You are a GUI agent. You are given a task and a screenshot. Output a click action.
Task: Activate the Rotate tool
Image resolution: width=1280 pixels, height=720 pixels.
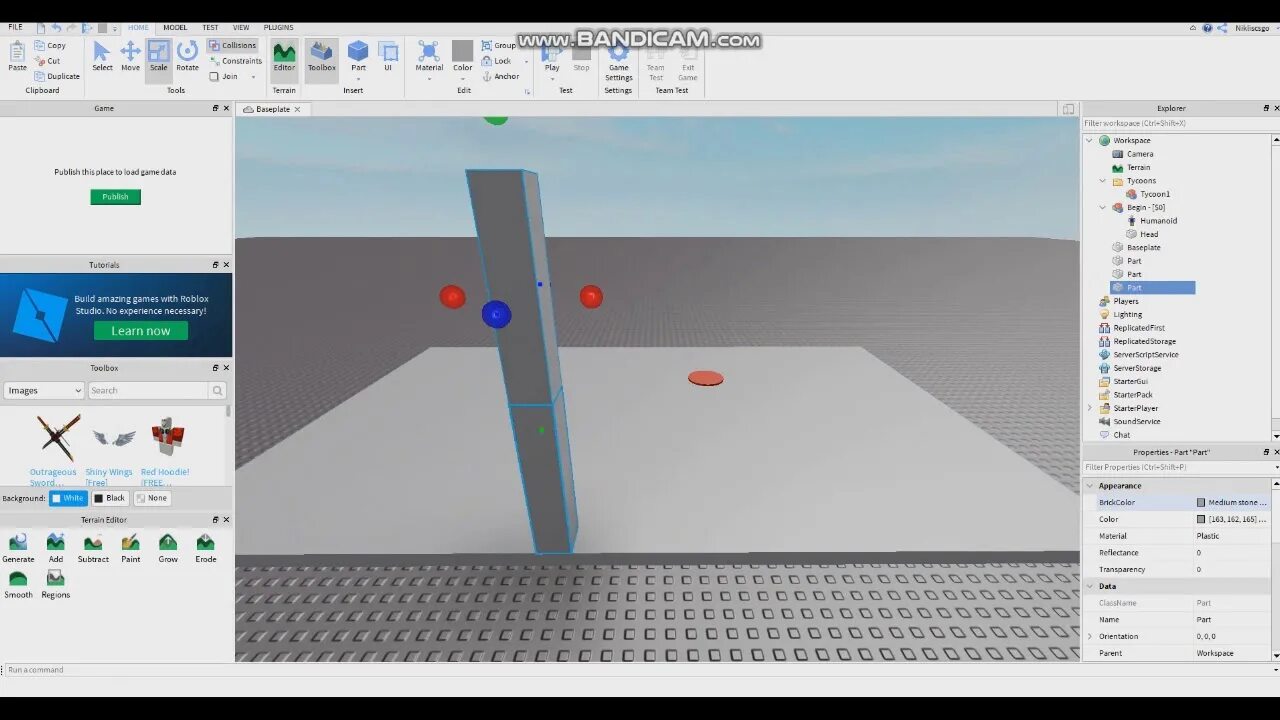tap(187, 57)
